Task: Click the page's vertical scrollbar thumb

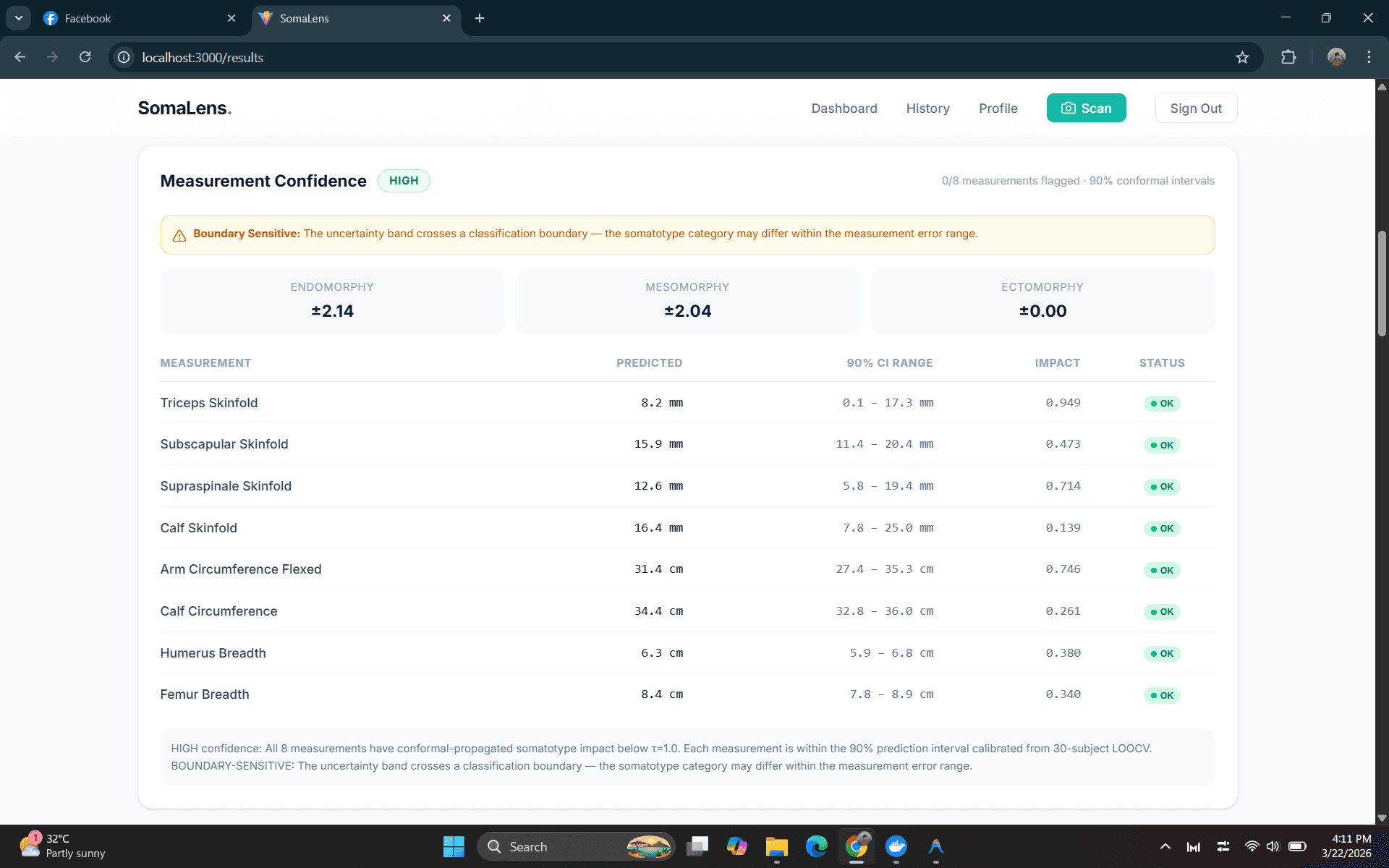Action: pyautogui.click(x=1382, y=284)
